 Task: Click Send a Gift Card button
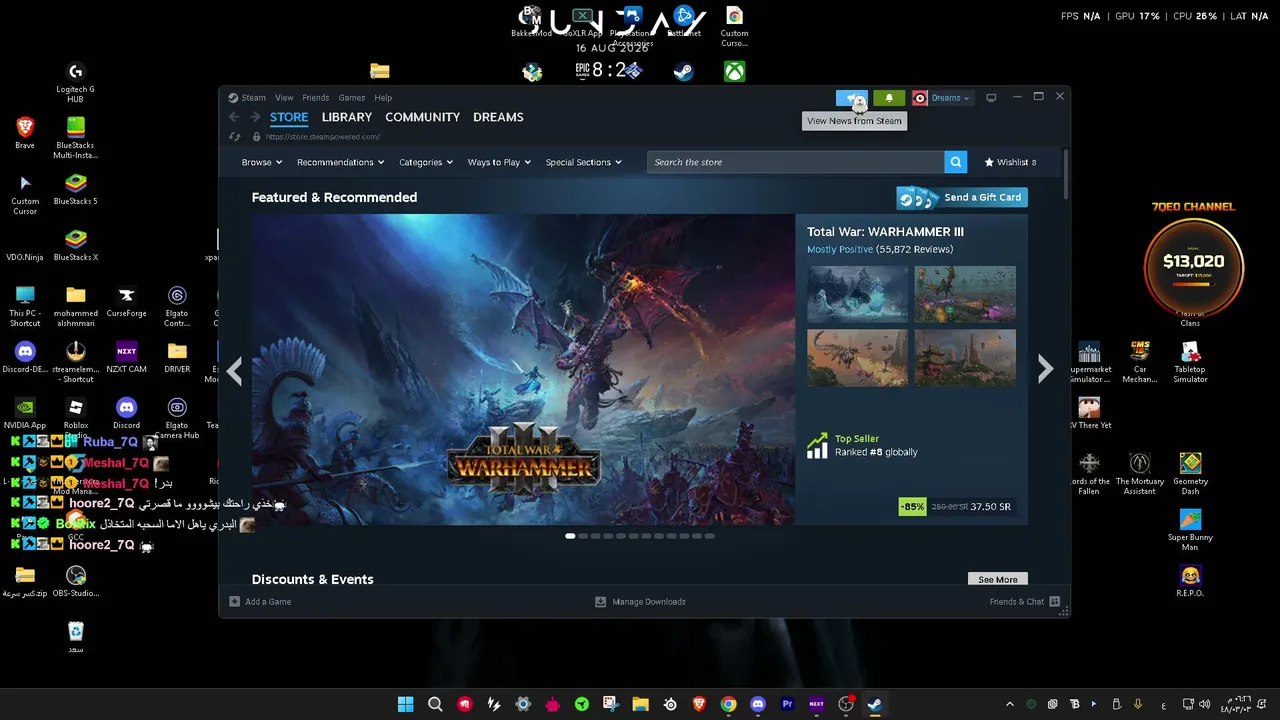[962, 197]
